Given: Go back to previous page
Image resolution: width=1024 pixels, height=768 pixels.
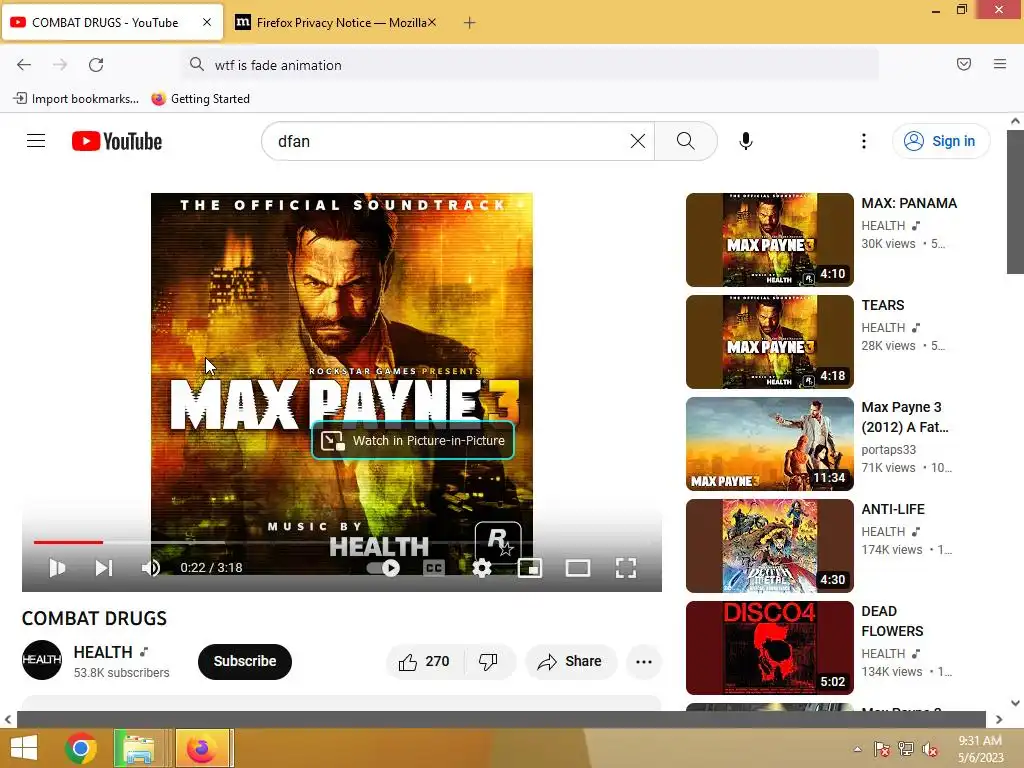Looking at the screenshot, I should click(24, 65).
